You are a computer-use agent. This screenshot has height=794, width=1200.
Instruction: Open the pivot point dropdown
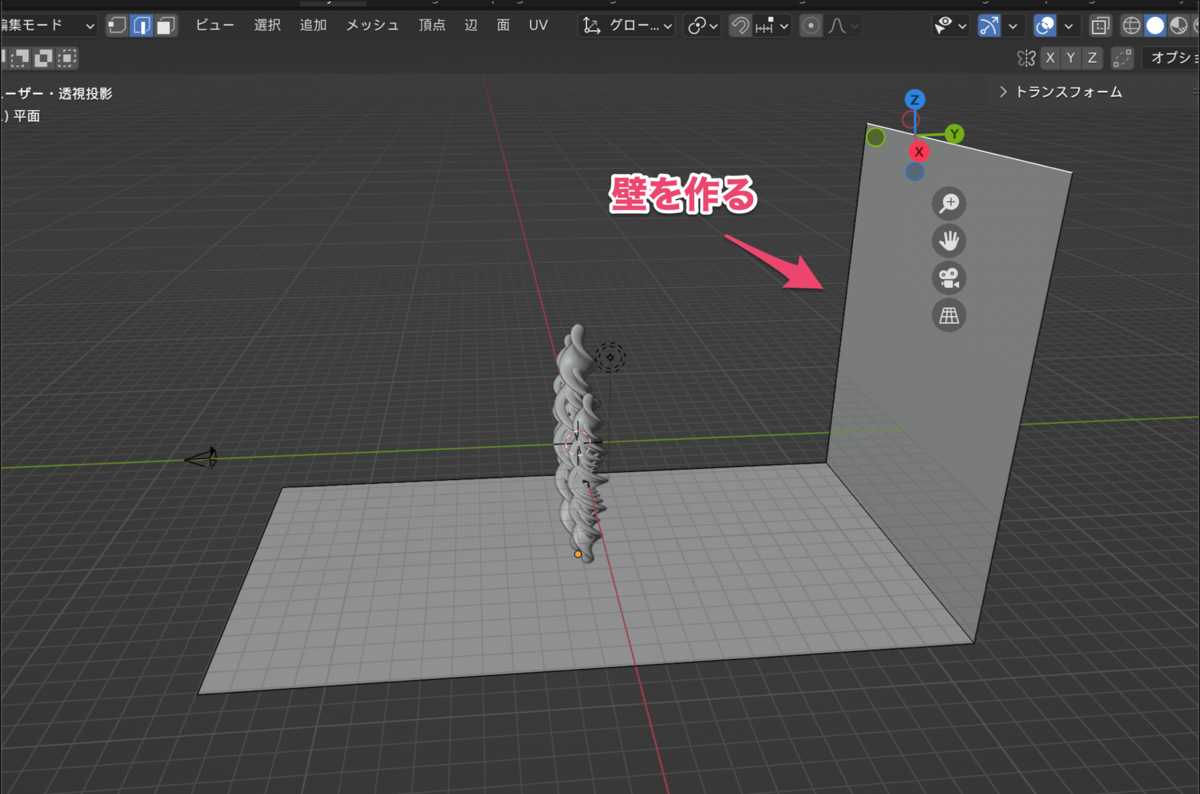[702, 25]
